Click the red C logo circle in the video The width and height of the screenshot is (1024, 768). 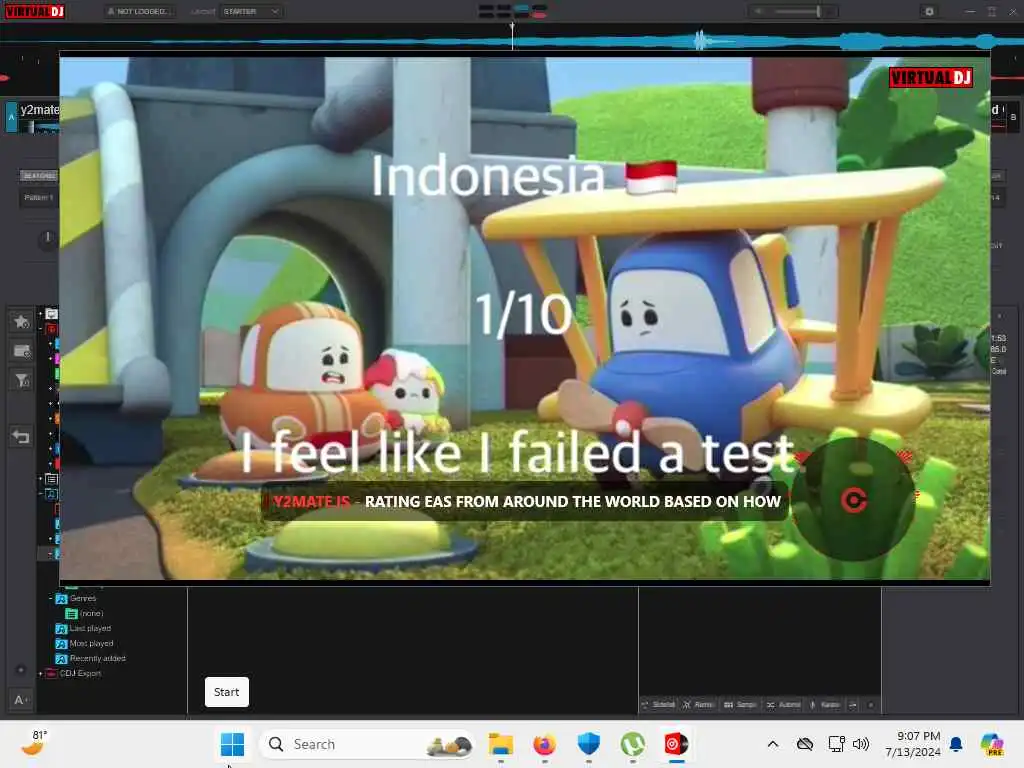pos(854,500)
